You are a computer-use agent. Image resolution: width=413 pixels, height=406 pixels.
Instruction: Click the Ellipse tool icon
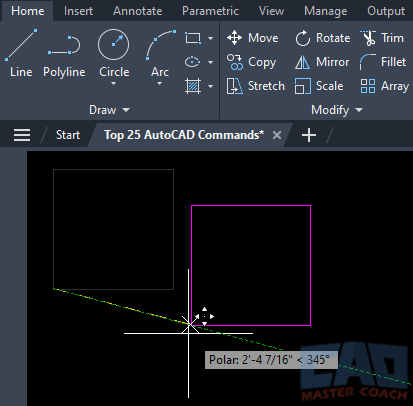193,62
